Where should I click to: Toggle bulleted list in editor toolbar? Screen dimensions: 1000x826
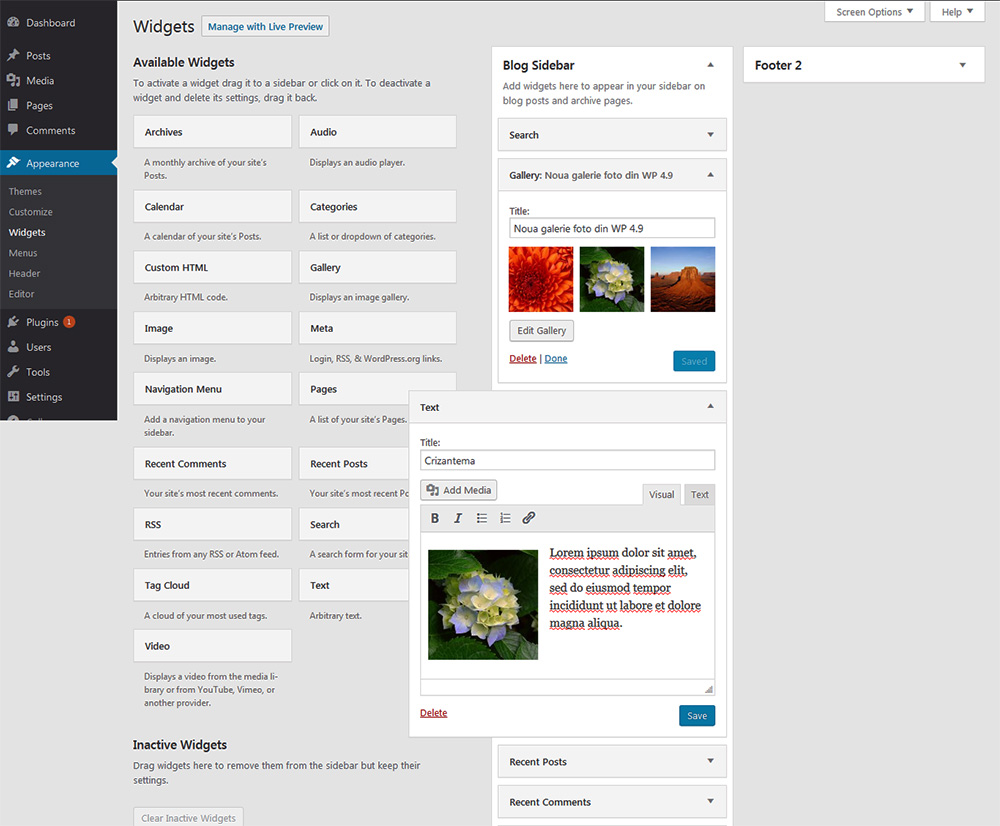(x=482, y=518)
